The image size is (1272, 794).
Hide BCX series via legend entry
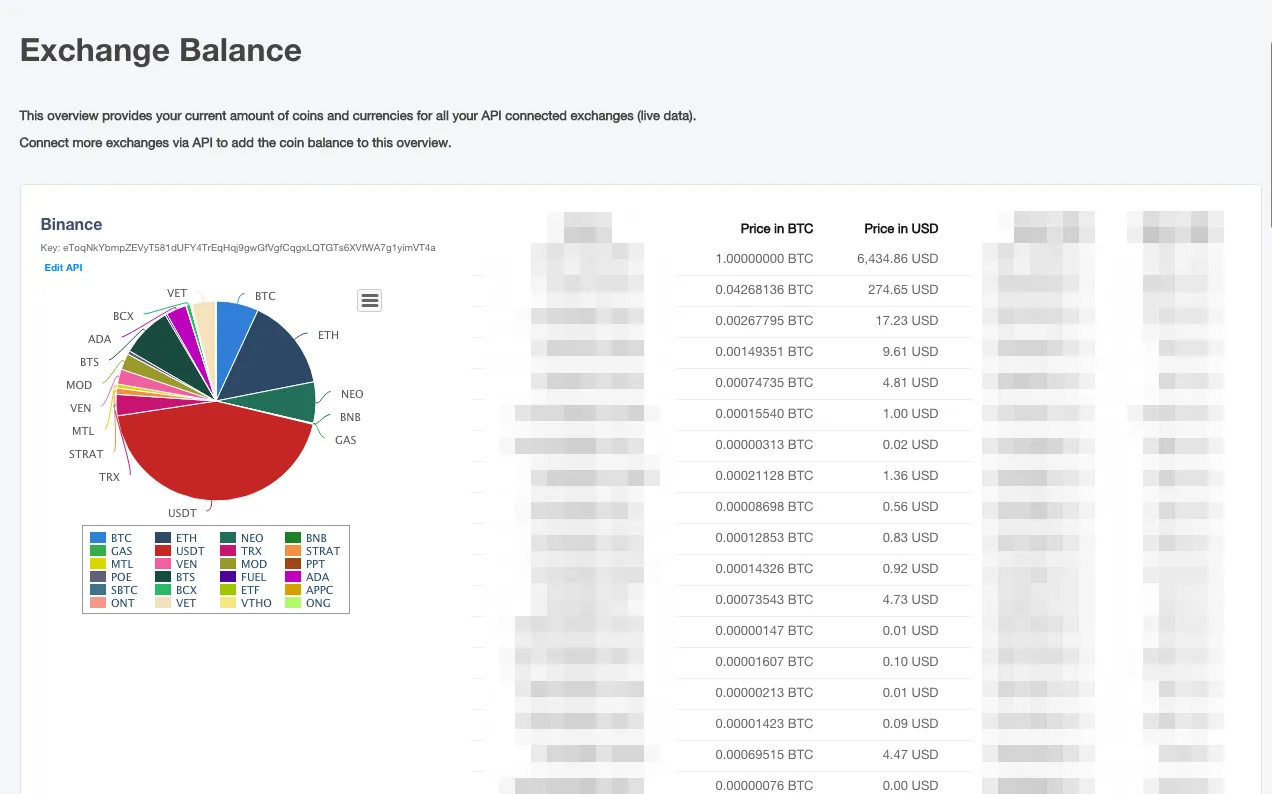coord(175,590)
